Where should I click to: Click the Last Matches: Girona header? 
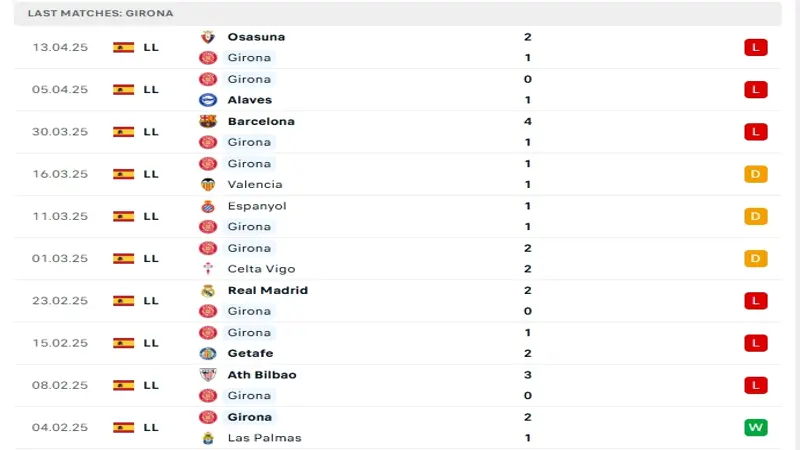(100, 14)
